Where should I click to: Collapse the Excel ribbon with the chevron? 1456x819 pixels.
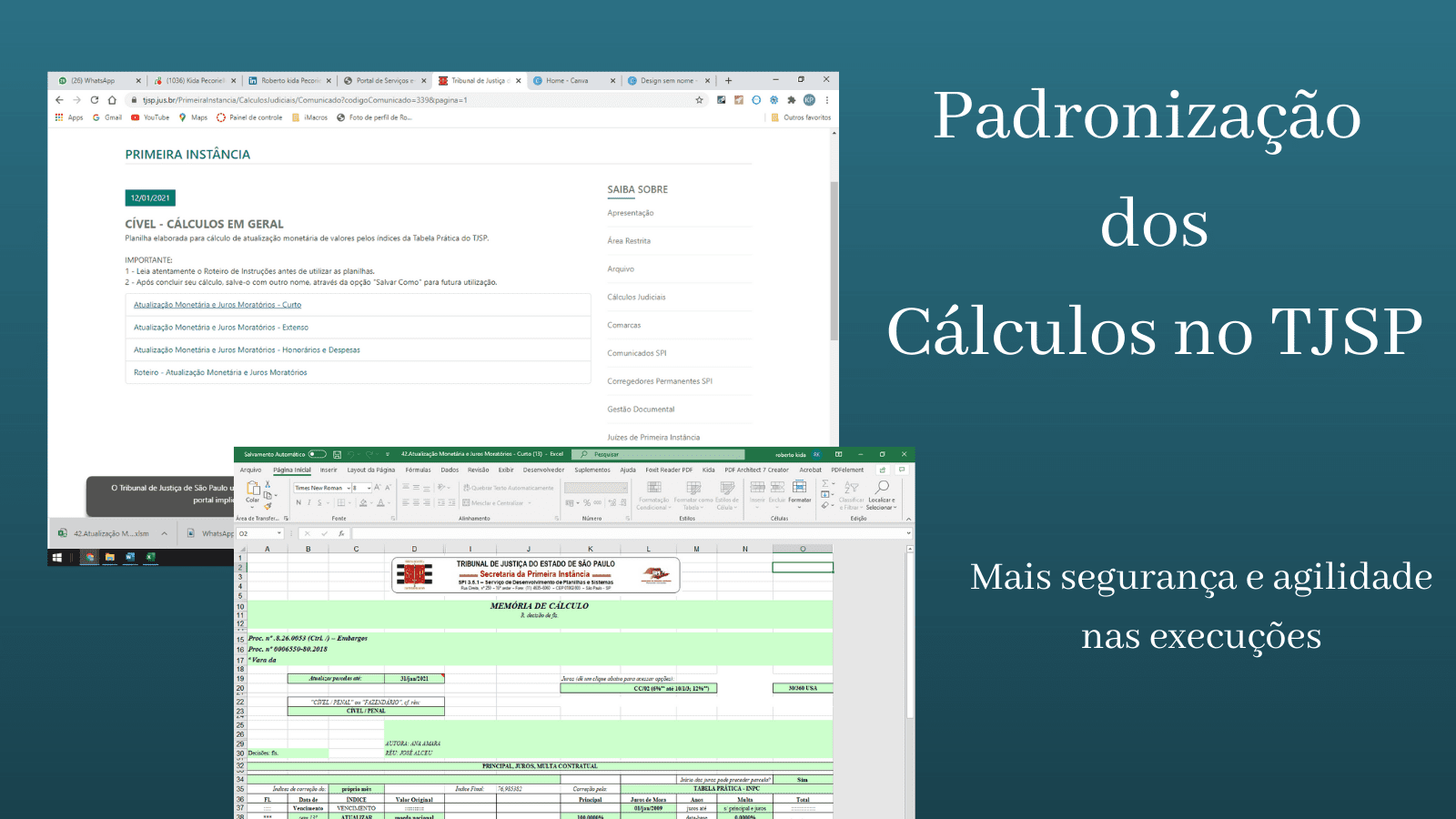pyautogui.click(x=907, y=519)
